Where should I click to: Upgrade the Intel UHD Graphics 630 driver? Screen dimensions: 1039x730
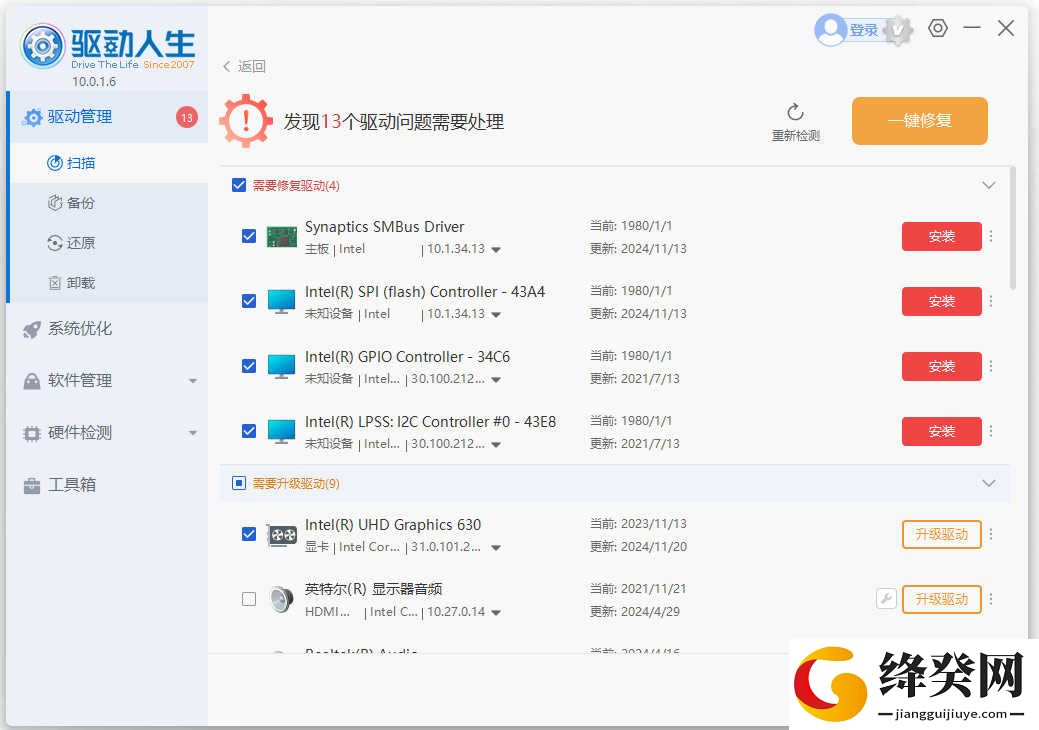(942, 535)
